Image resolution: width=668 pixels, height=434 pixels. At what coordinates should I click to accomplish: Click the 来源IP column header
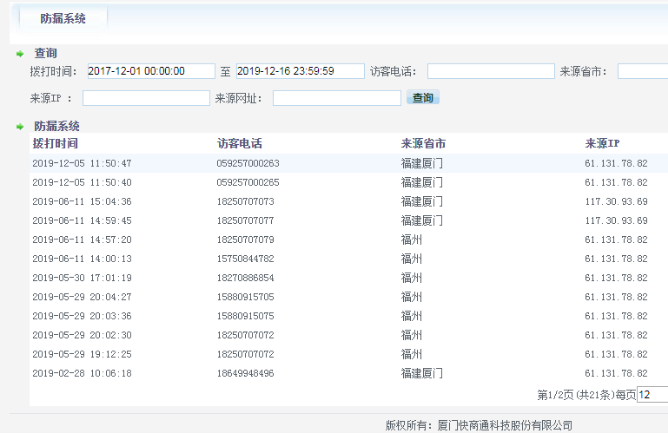click(603, 143)
